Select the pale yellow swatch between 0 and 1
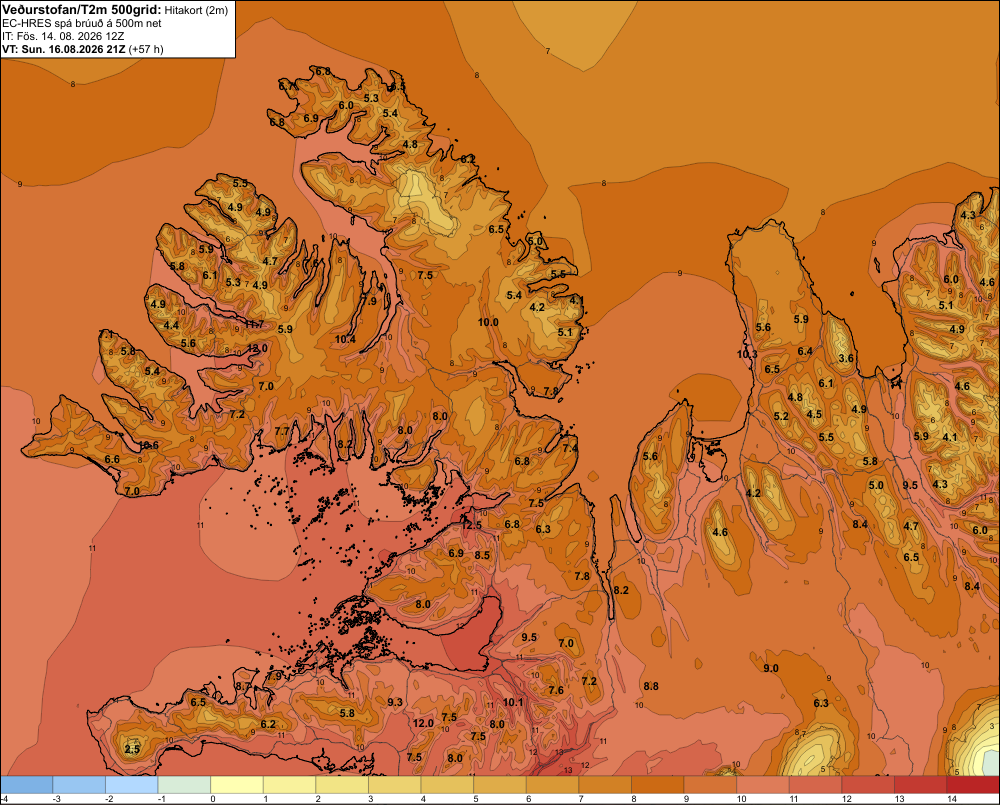1000x805 pixels. pos(237,785)
